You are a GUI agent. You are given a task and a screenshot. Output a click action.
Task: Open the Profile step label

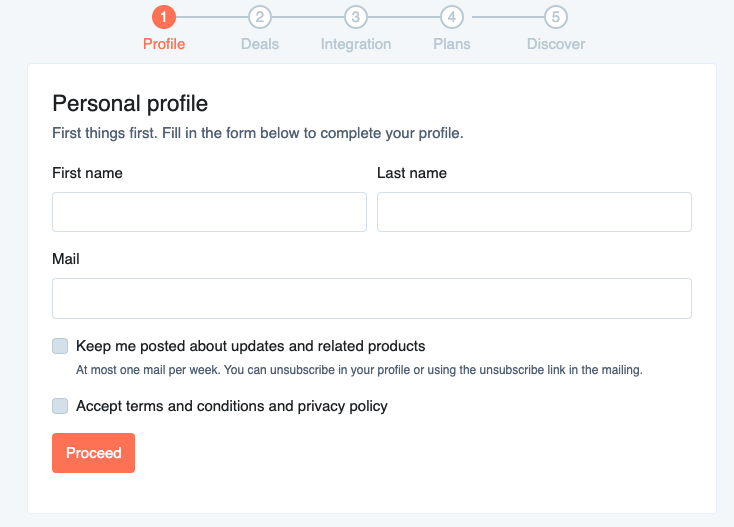pyautogui.click(x=164, y=44)
